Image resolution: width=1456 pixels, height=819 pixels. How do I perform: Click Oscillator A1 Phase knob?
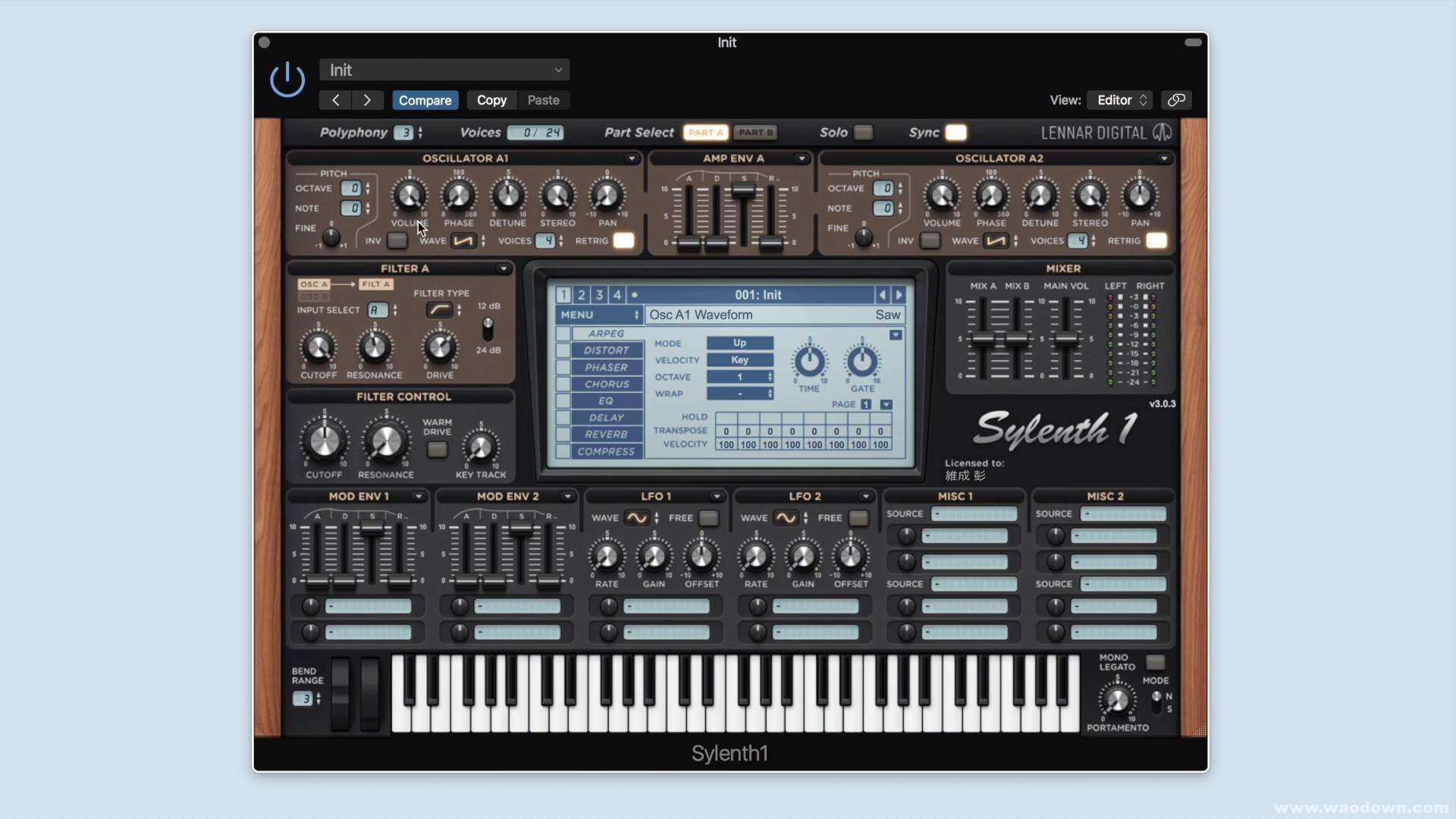tap(459, 196)
